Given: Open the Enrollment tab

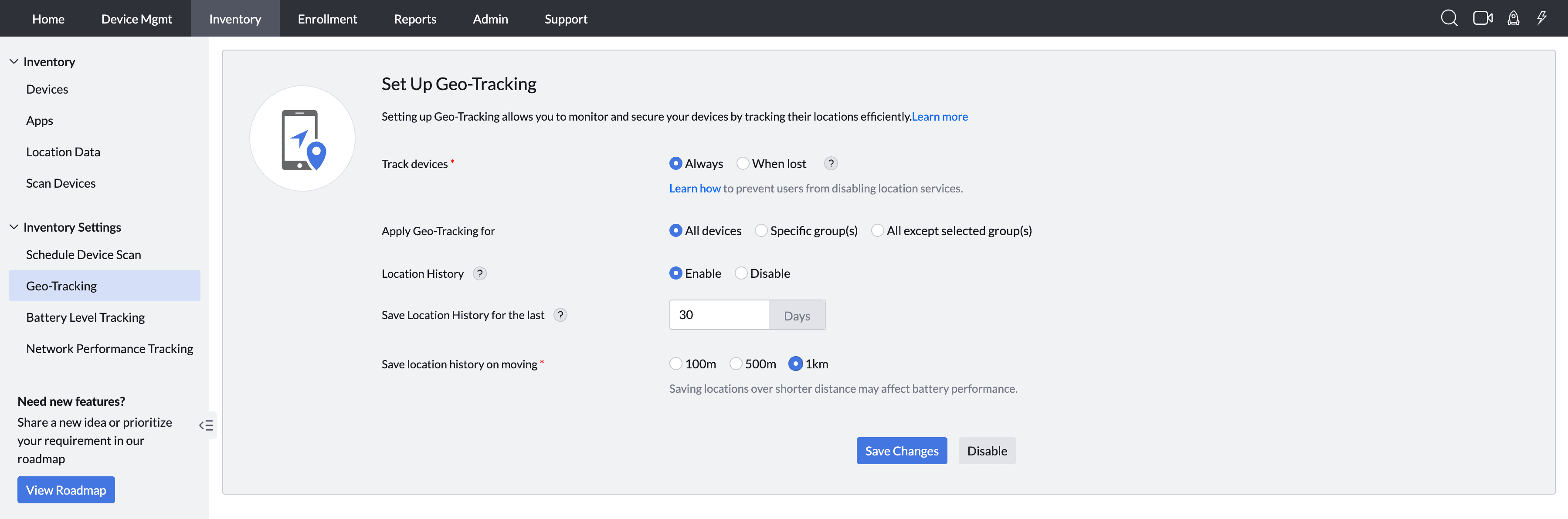Looking at the screenshot, I should [x=327, y=19].
